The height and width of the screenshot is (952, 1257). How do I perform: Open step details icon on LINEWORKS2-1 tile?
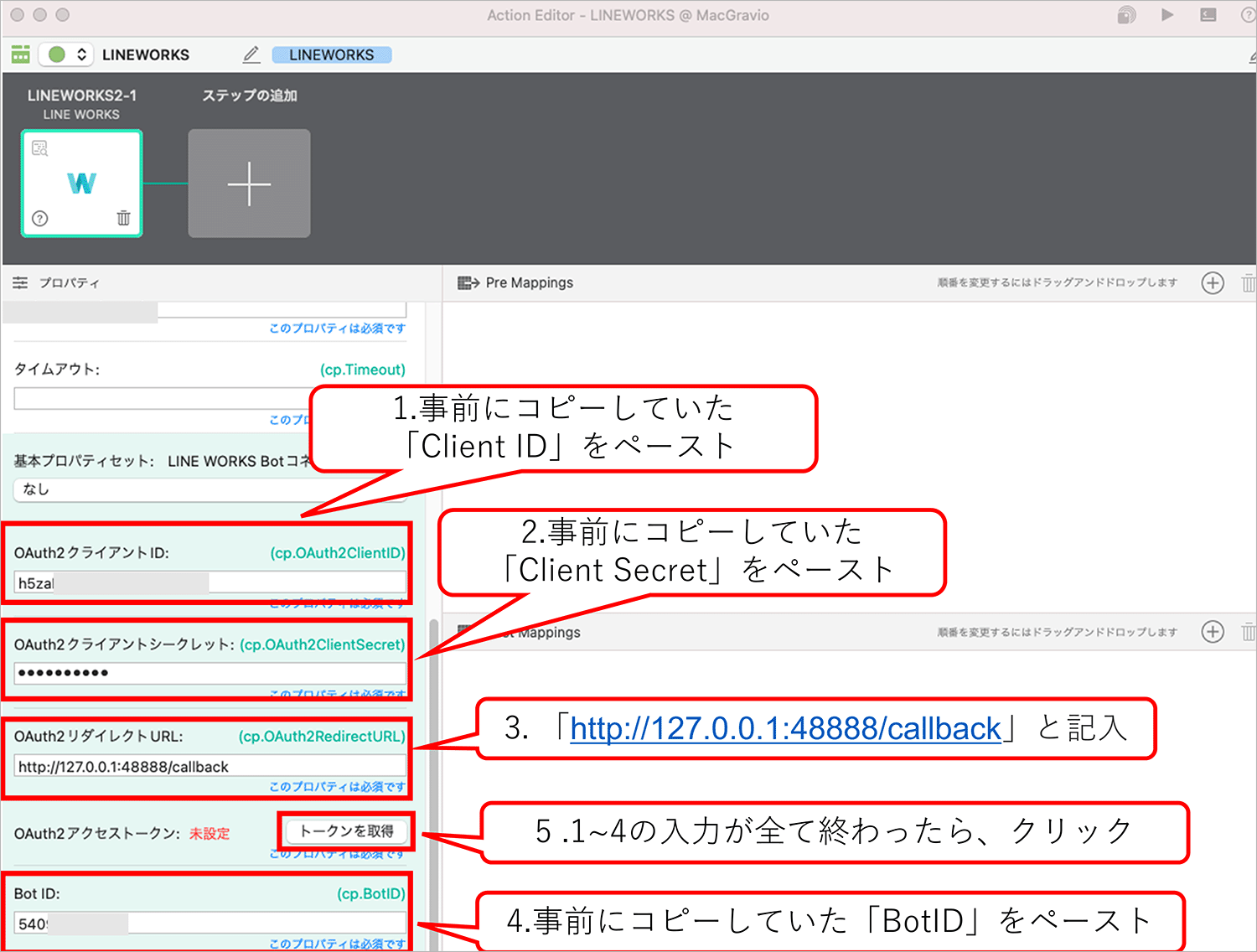click(x=39, y=148)
